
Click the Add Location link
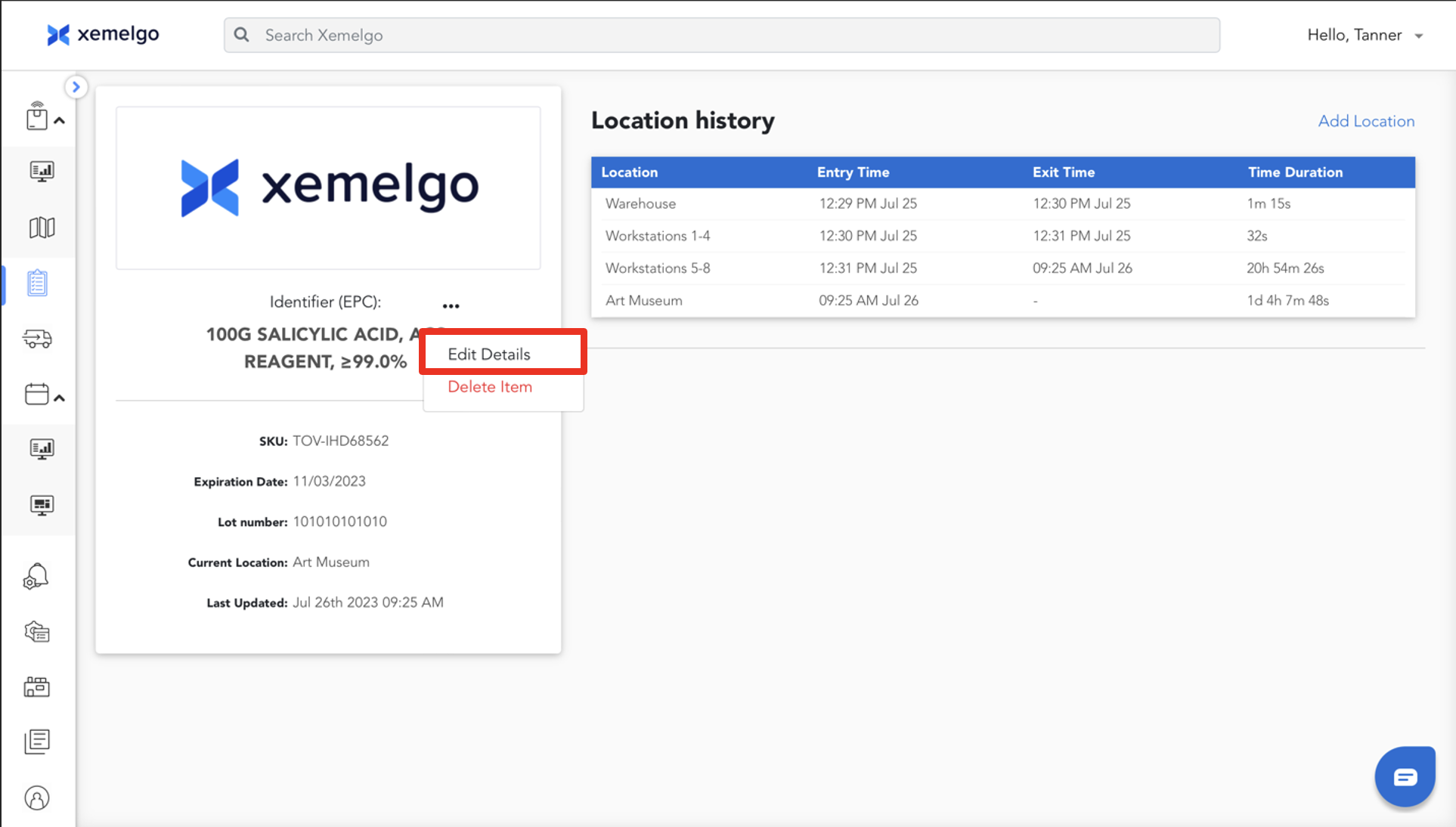tap(1366, 121)
